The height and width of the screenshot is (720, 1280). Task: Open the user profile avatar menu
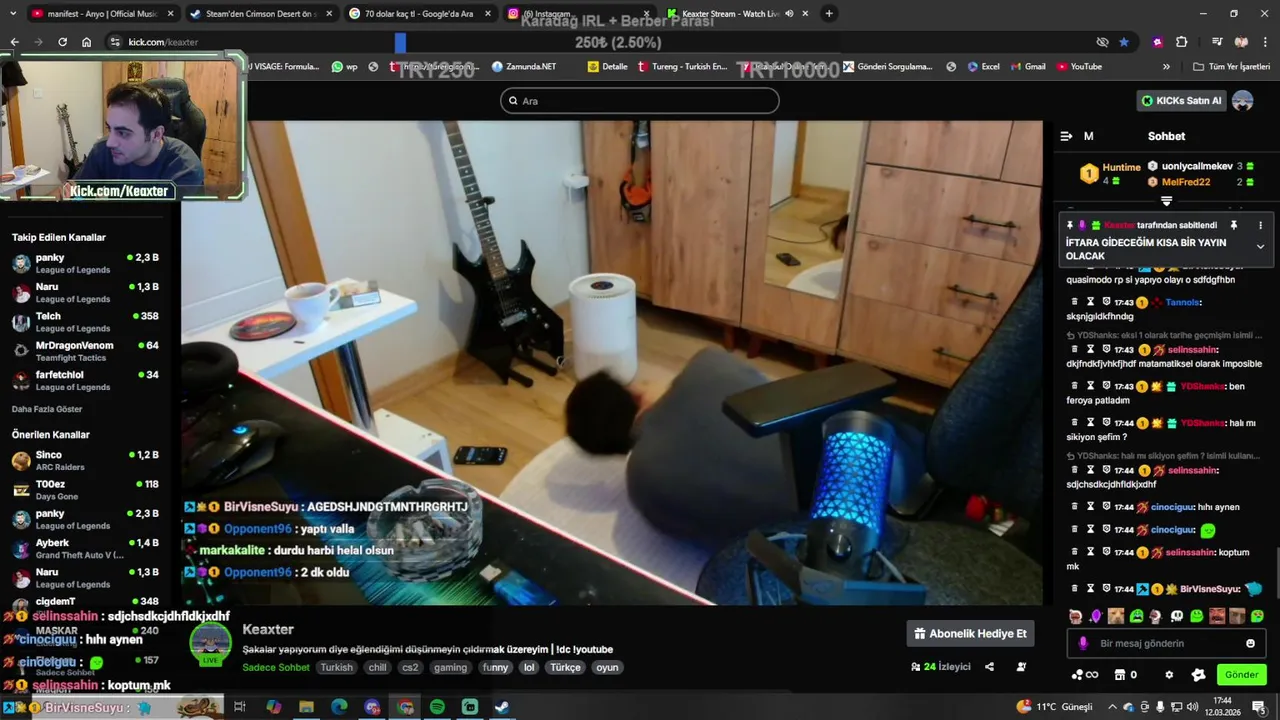coord(1243,101)
